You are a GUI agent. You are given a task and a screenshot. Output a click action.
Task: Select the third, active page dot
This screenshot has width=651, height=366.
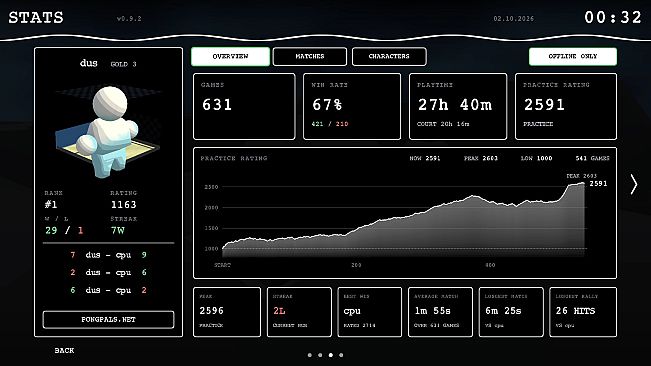330,355
